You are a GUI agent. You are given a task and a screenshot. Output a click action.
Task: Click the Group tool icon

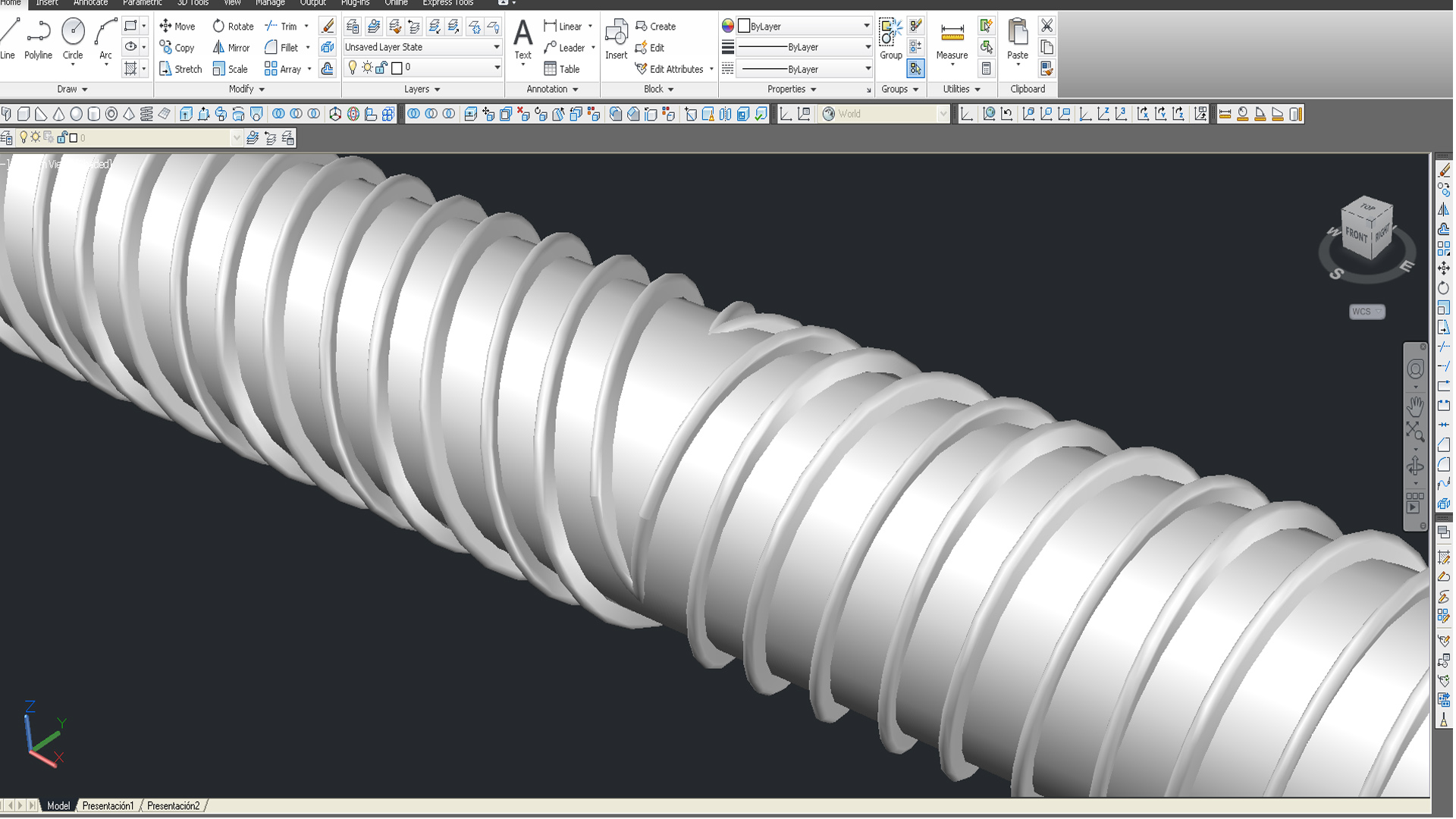pyautogui.click(x=890, y=39)
